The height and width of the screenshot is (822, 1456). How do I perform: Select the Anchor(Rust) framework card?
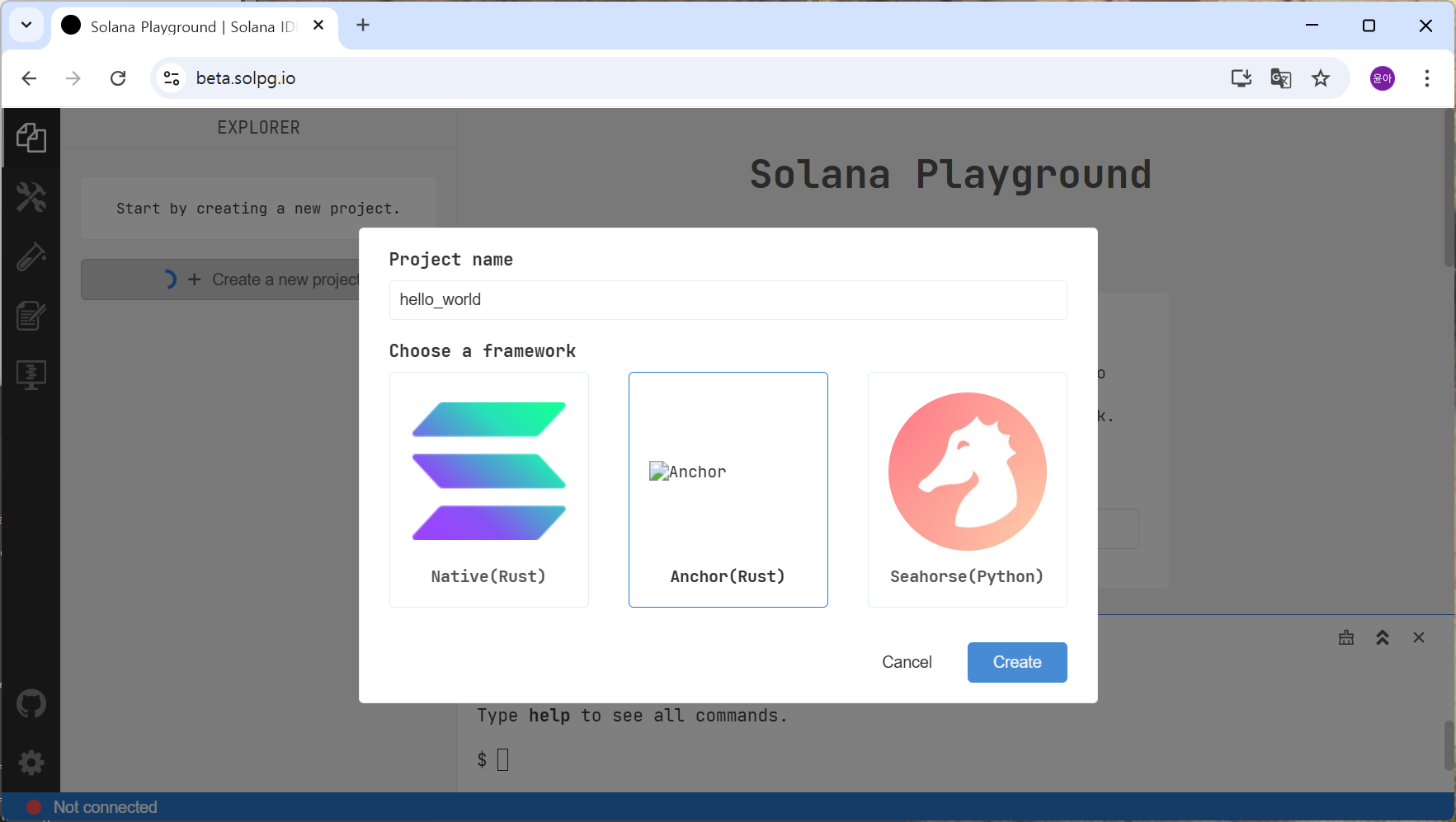click(728, 490)
